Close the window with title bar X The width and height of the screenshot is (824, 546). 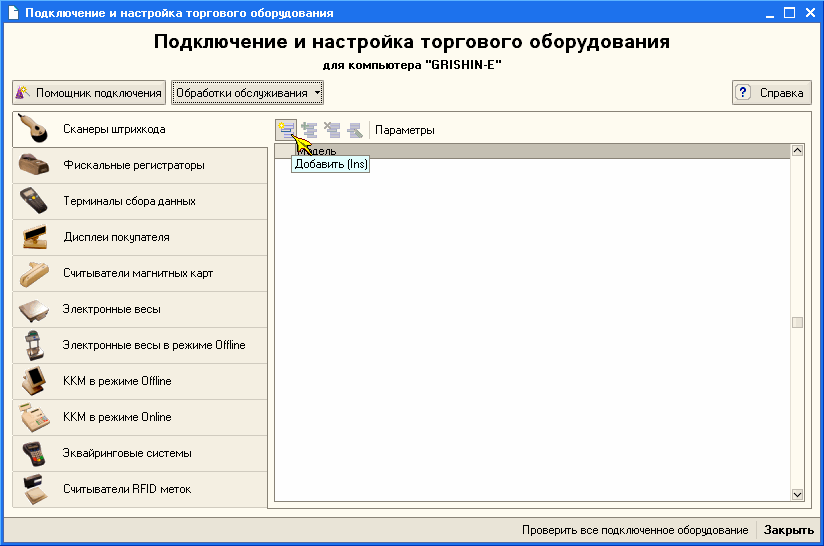pos(810,13)
